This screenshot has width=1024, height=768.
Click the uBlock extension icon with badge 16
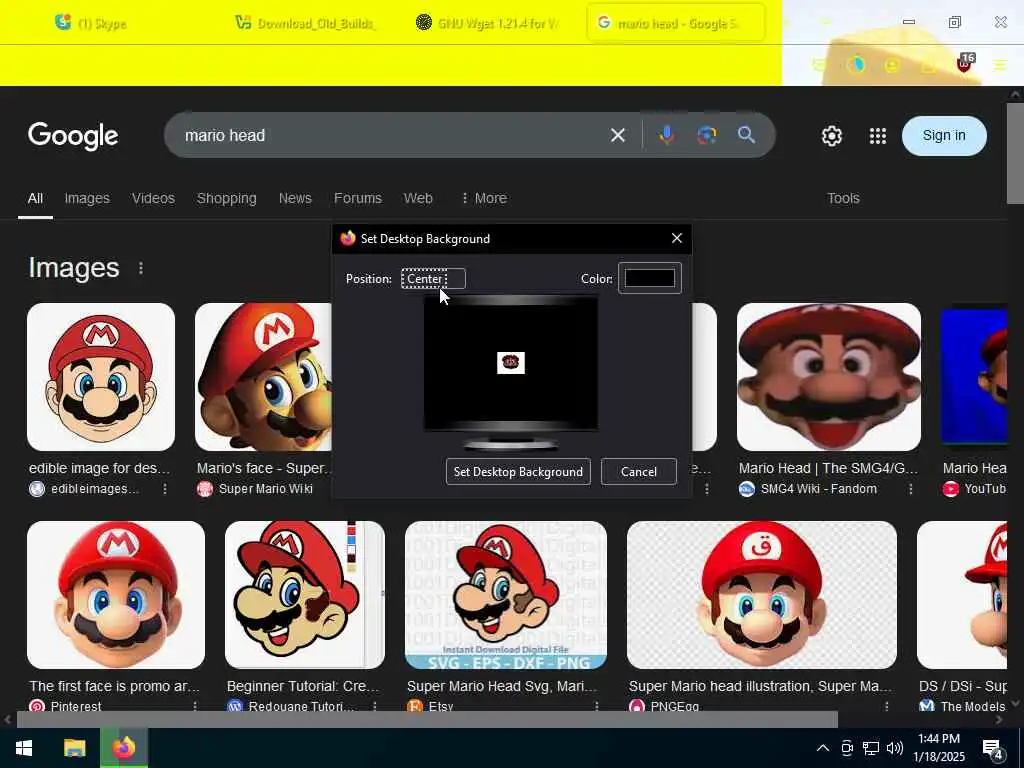(965, 63)
